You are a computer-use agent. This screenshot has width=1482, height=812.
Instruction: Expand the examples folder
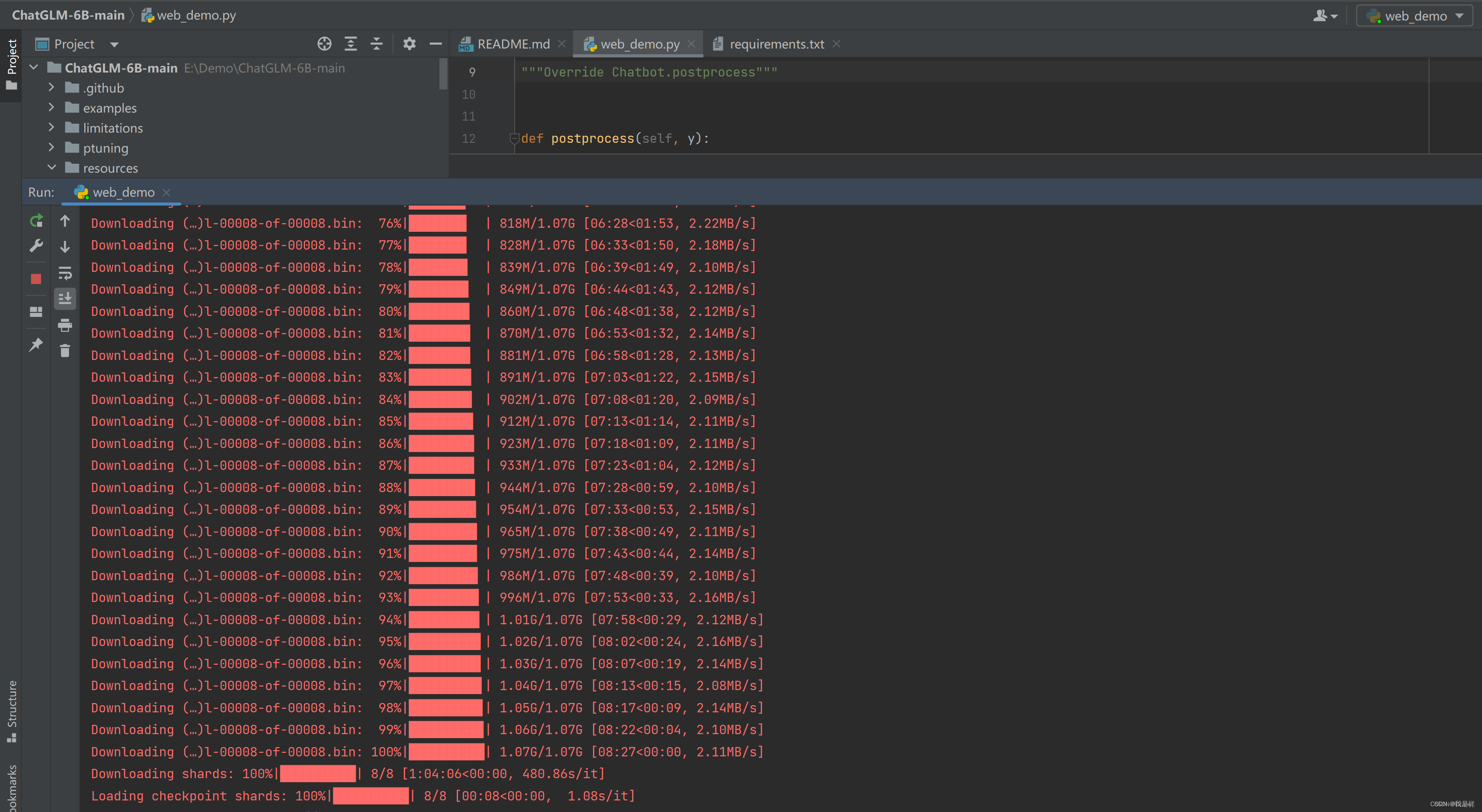coord(51,108)
